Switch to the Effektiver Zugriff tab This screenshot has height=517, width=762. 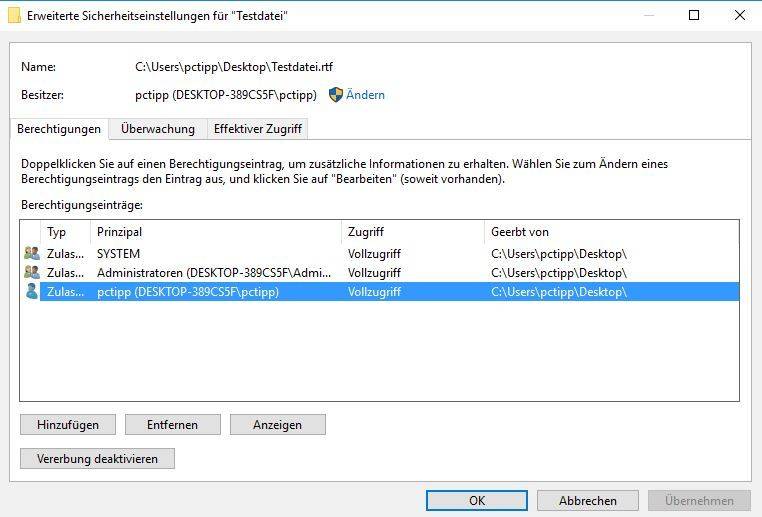point(258,129)
